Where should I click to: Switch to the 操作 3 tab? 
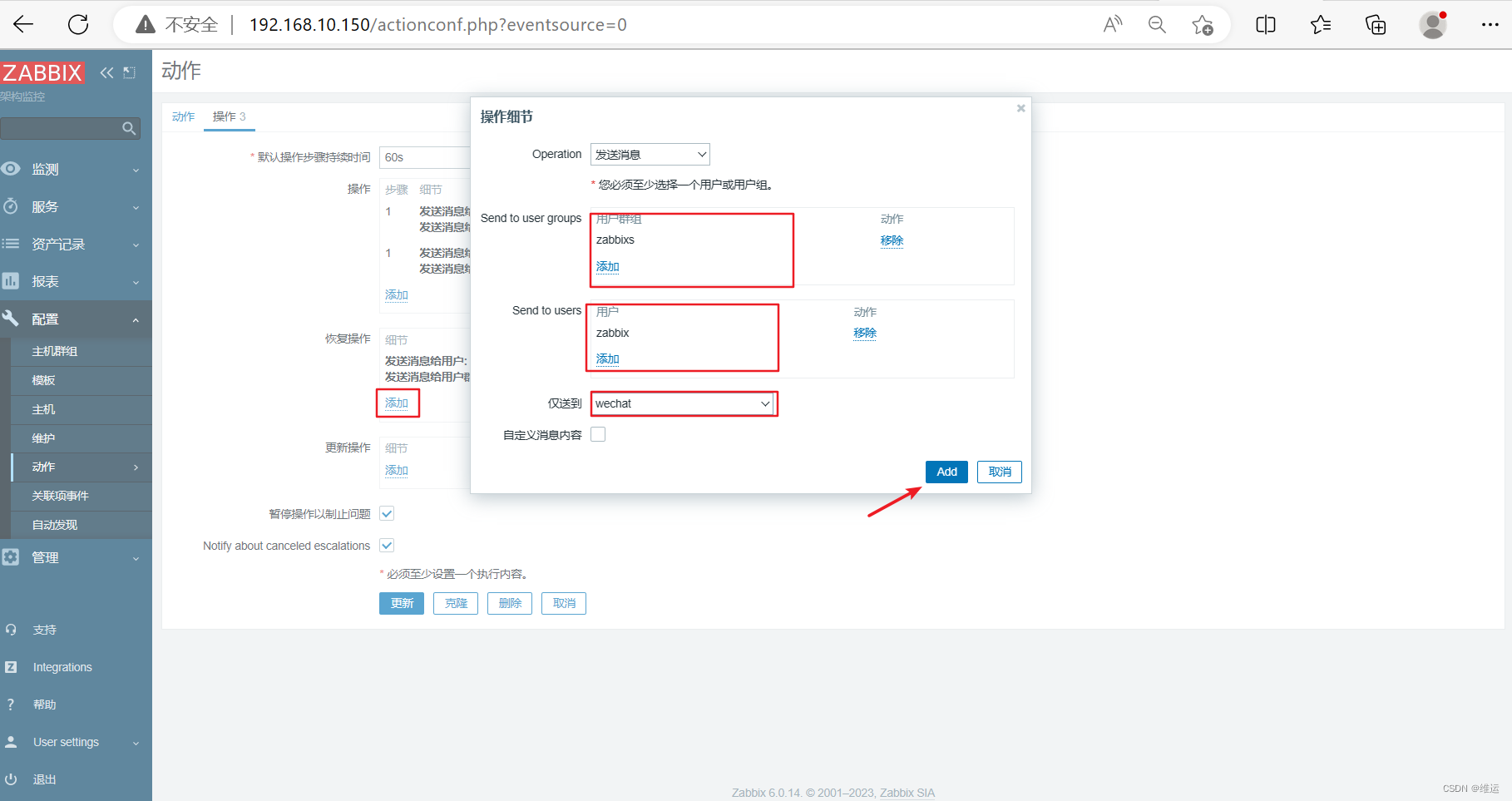tap(229, 116)
